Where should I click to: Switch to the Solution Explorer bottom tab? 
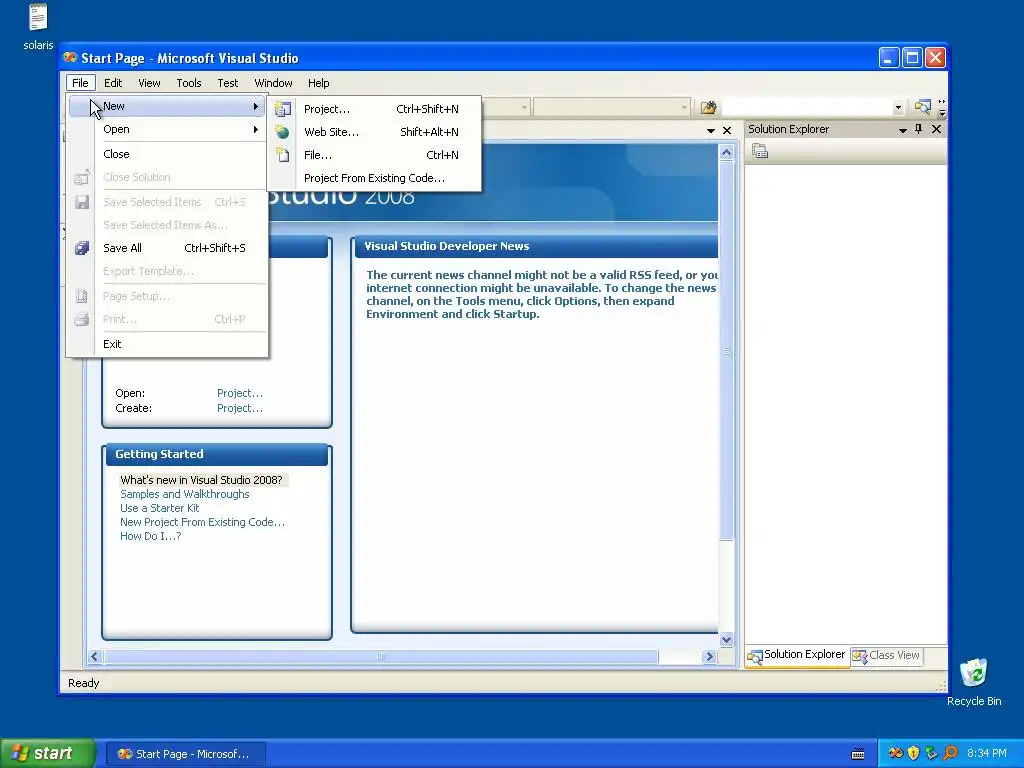797,655
